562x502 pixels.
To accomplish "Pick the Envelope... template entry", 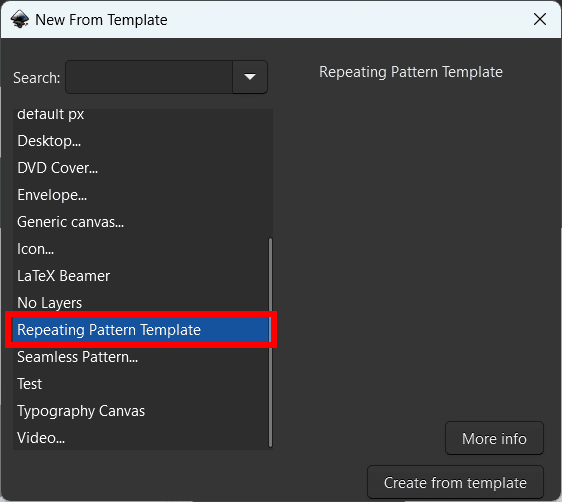I will pyautogui.click(x=141, y=195).
